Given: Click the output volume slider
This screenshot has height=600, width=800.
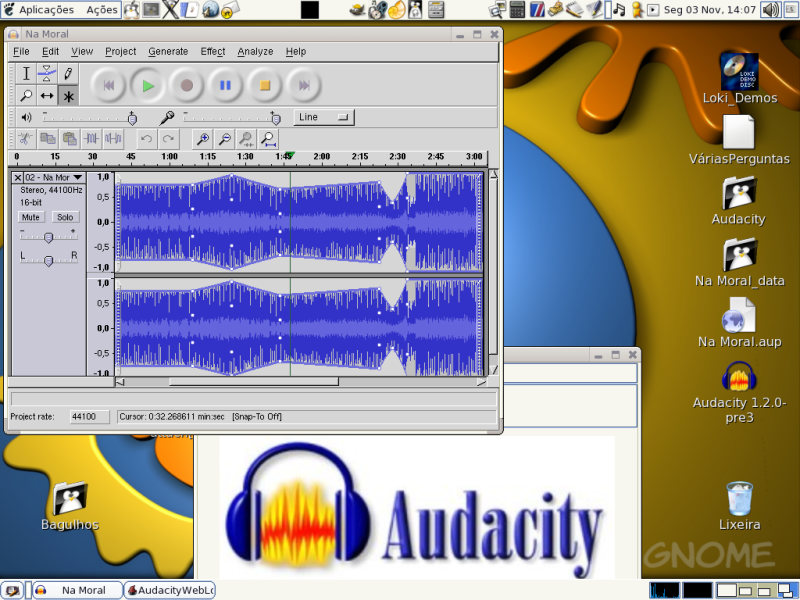Looking at the screenshot, I should pos(90,118).
